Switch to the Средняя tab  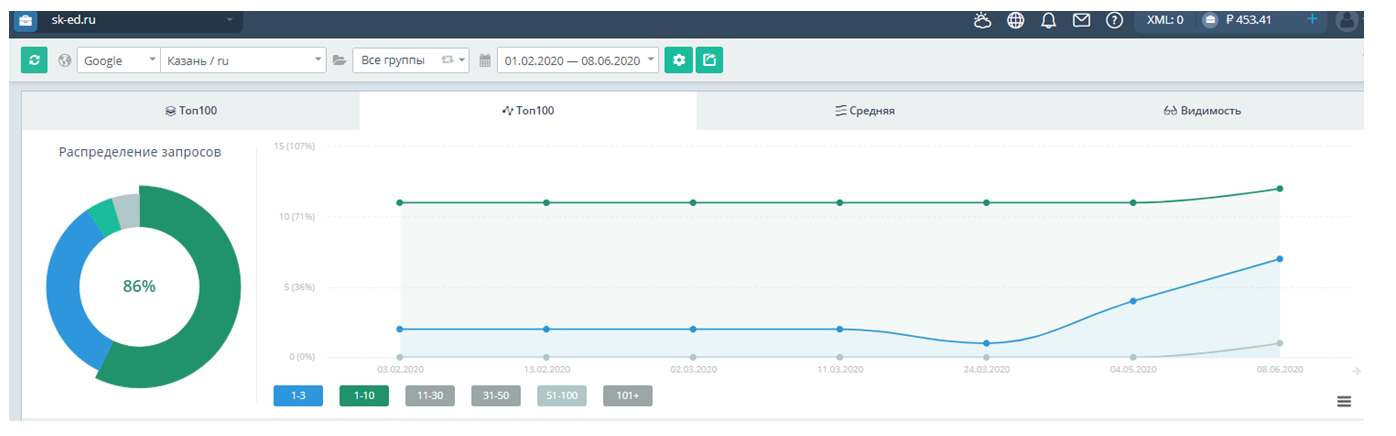865,111
